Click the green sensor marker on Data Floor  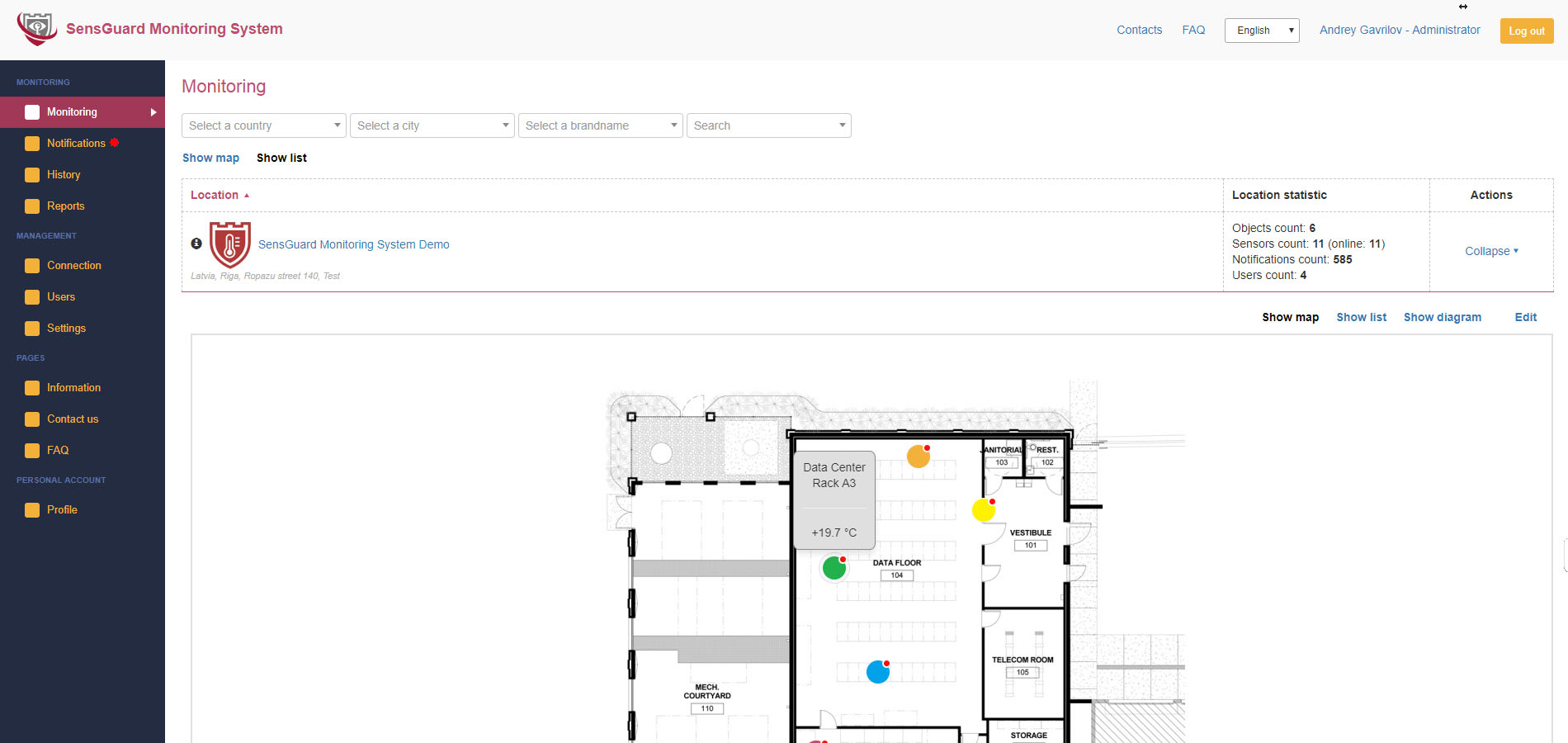point(834,567)
